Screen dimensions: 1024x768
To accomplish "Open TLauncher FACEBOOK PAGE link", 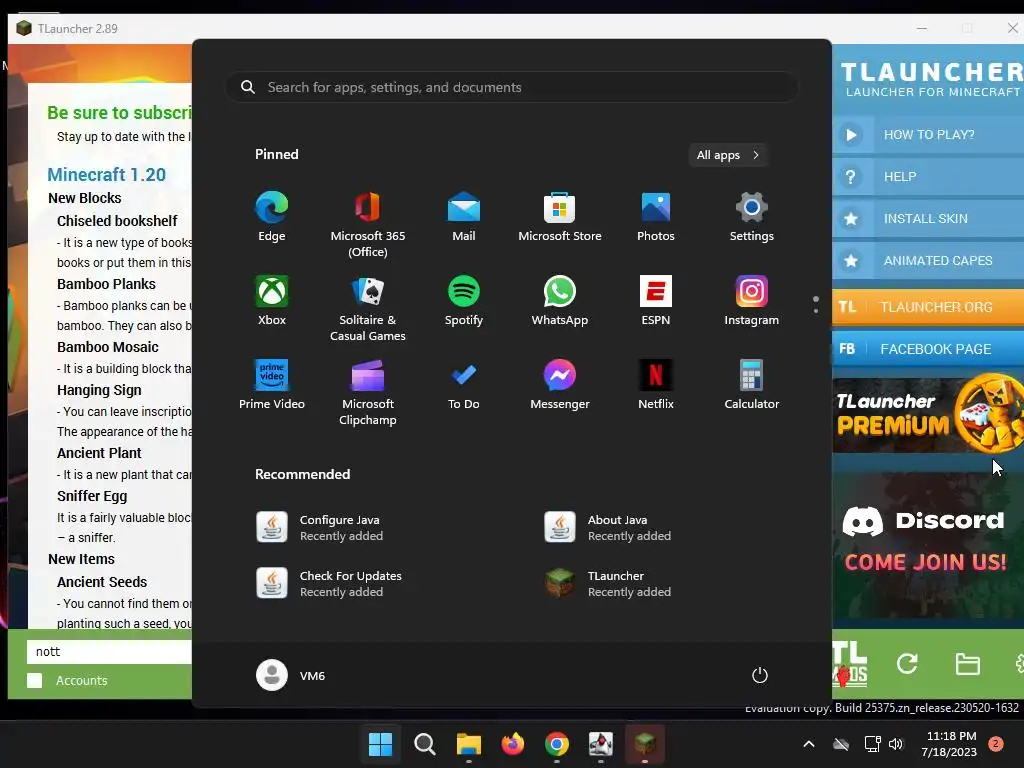I will 927,349.
